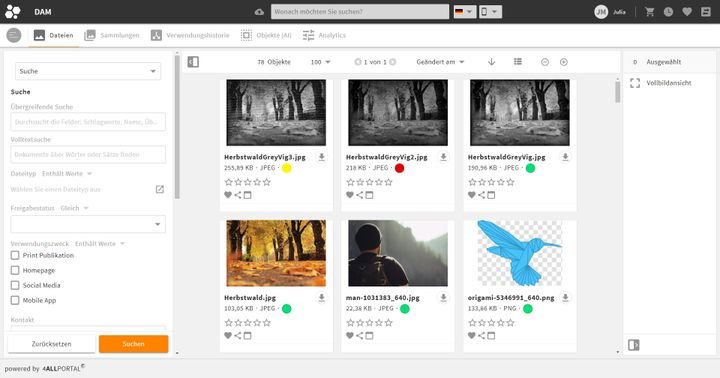This screenshot has height=378, width=720.
Task: Click the DAM logo
Action: point(13,12)
